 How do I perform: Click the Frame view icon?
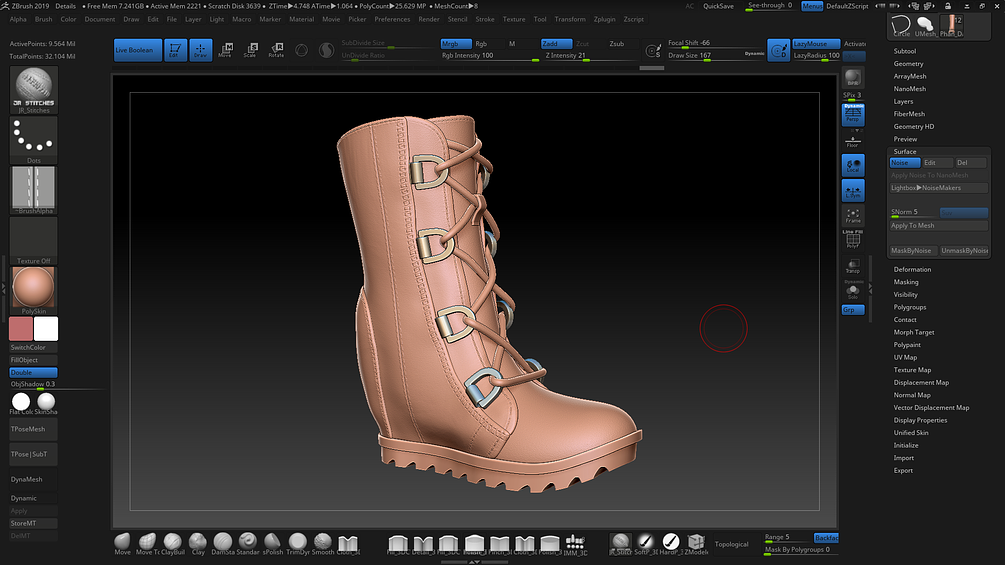coord(853,215)
